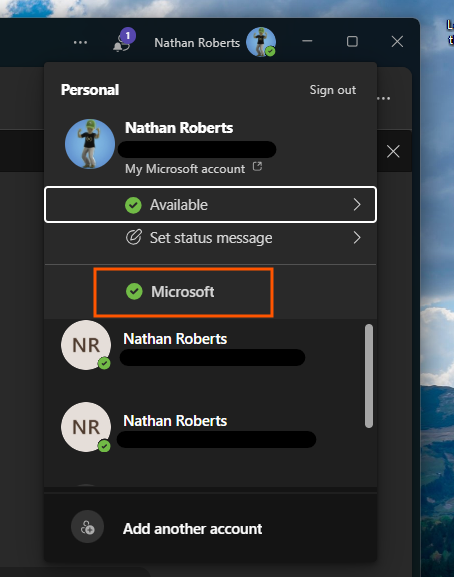Close the Teams window
This screenshot has width=454, height=577.
pos(397,42)
